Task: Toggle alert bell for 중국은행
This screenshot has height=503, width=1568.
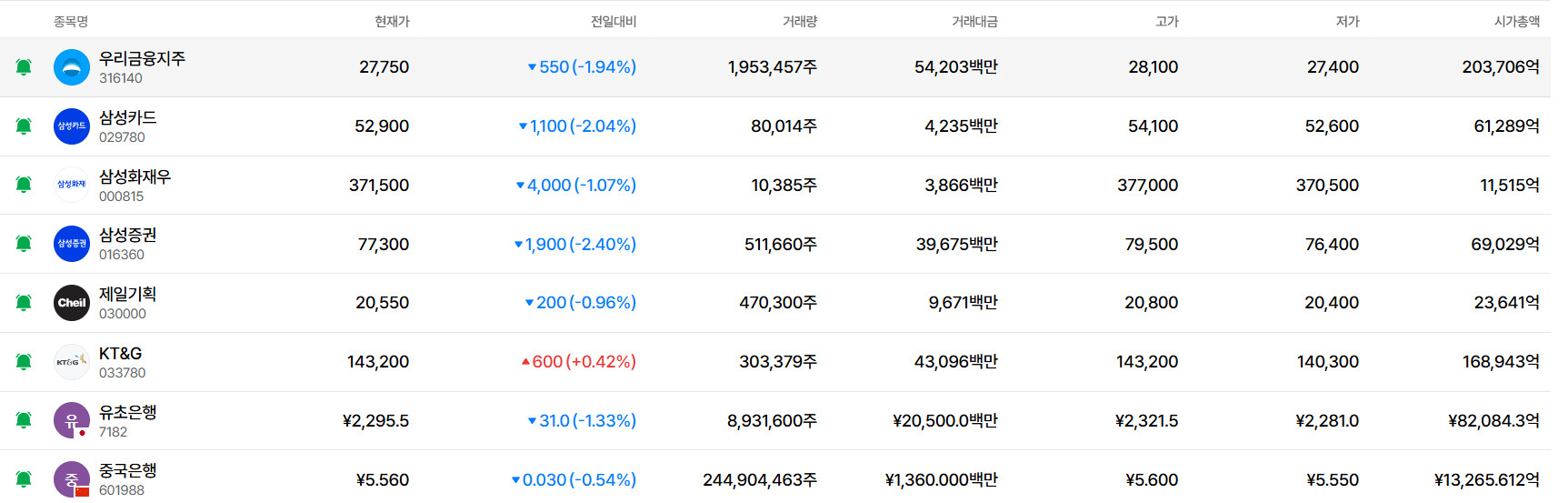Action: pos(24,479)
